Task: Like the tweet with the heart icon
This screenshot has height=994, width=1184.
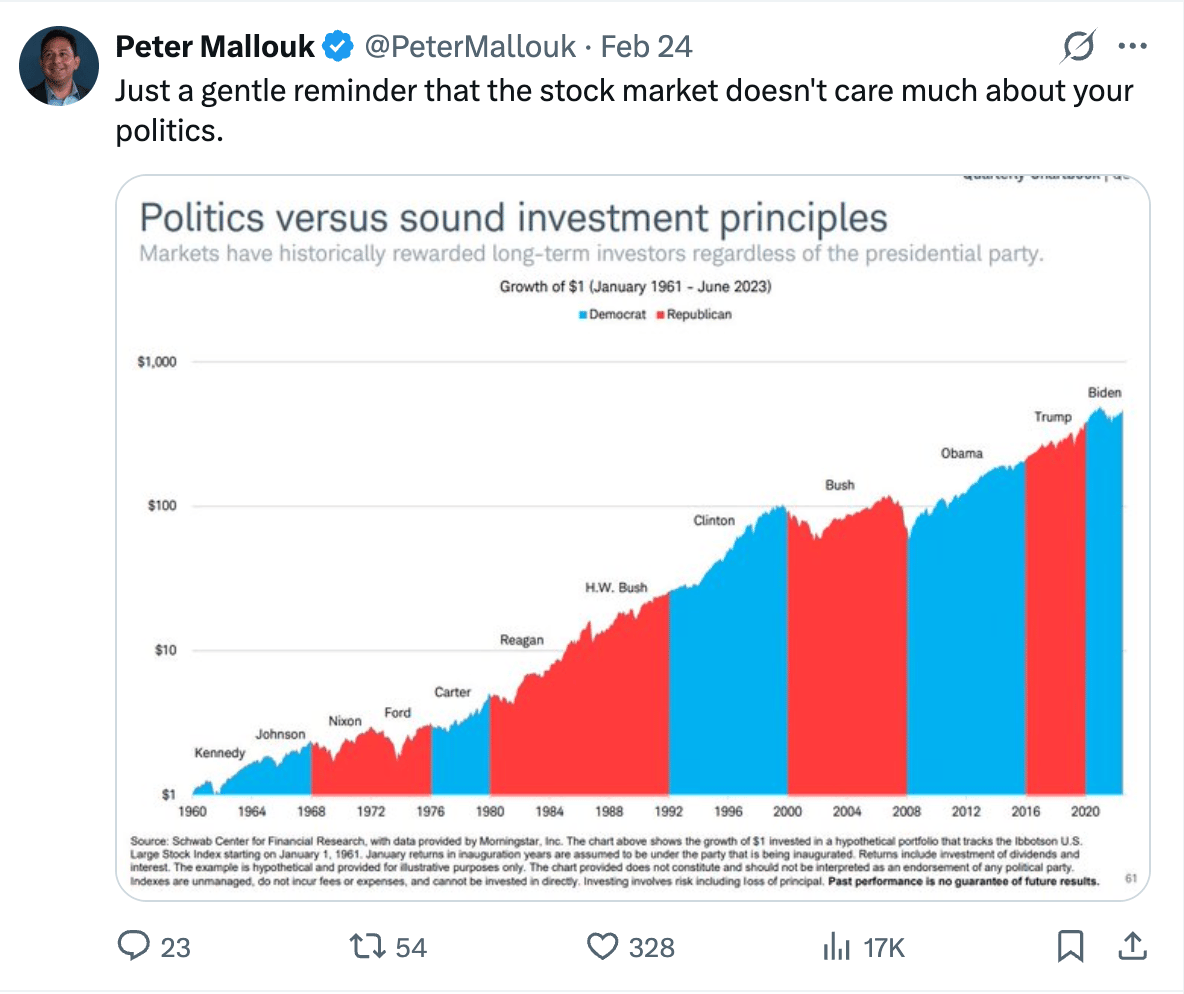Action: click(x=602, y=946)
